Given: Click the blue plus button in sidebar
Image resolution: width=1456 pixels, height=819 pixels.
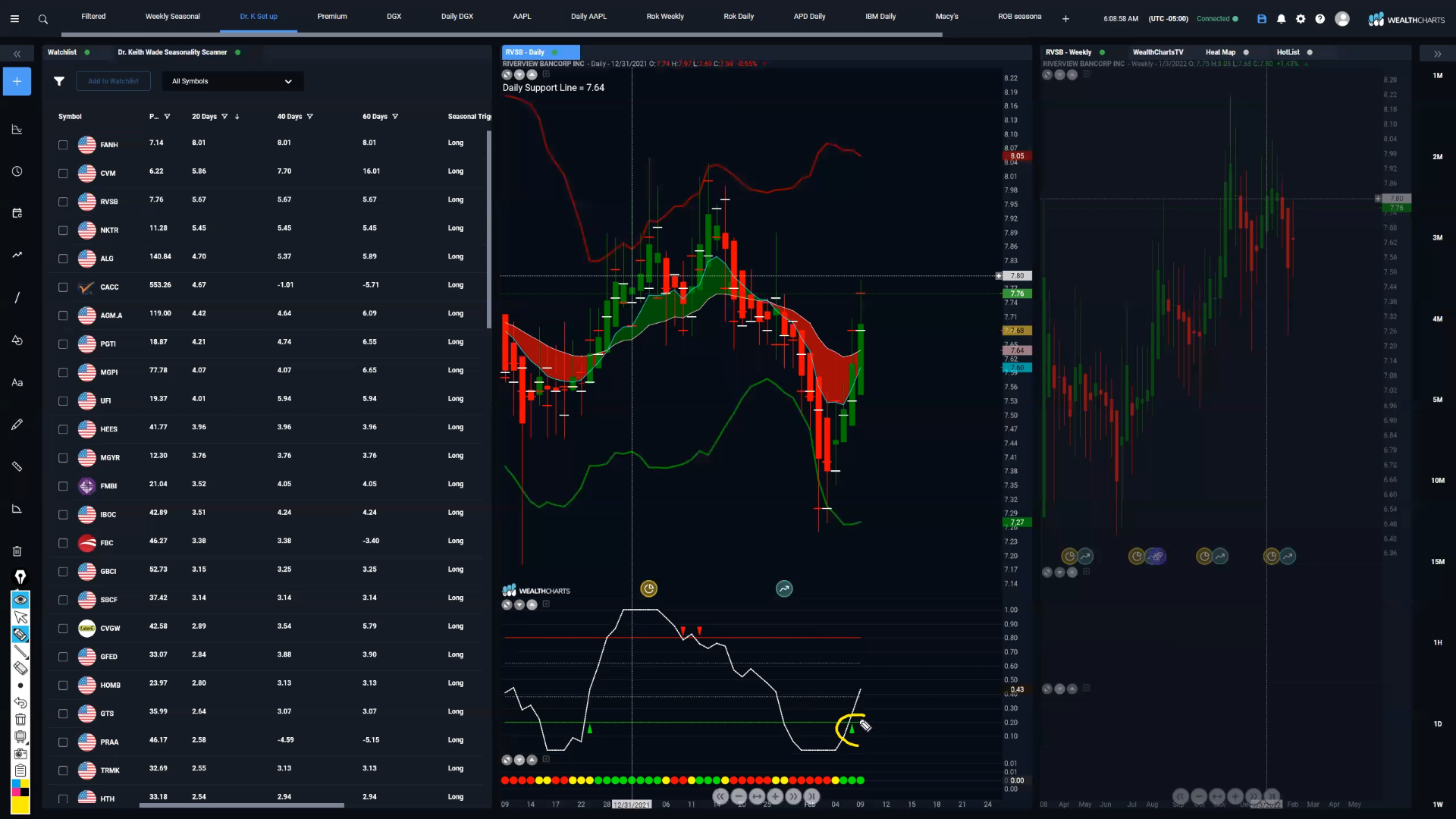Looking at the screenshot, I should click(17, 81).
